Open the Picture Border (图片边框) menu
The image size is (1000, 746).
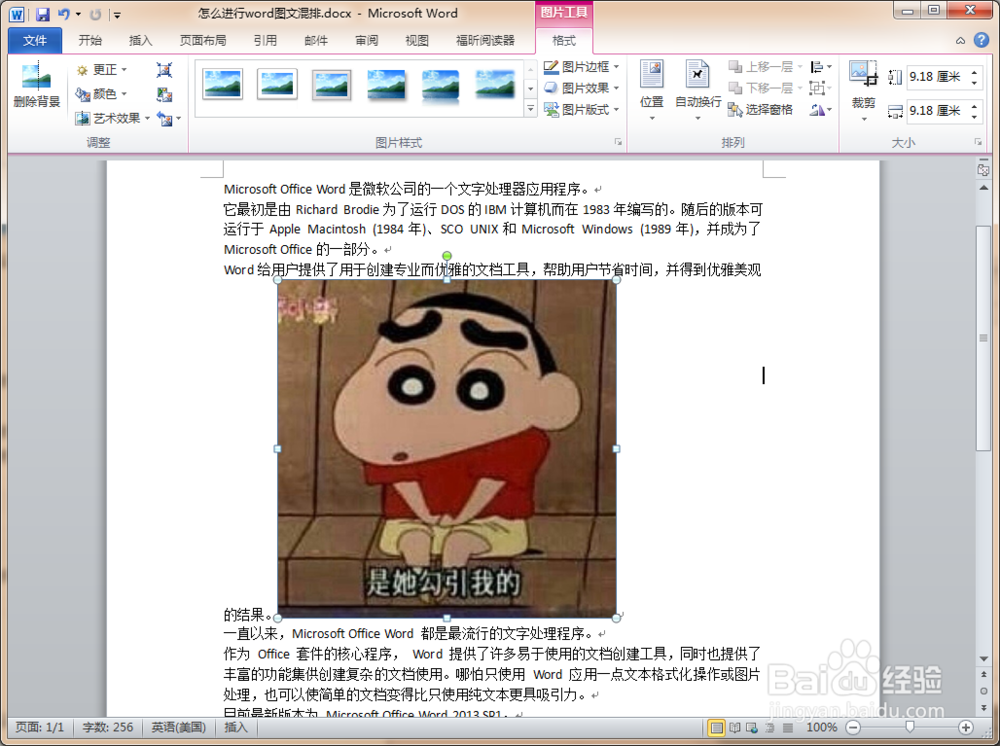pos(582,66)
